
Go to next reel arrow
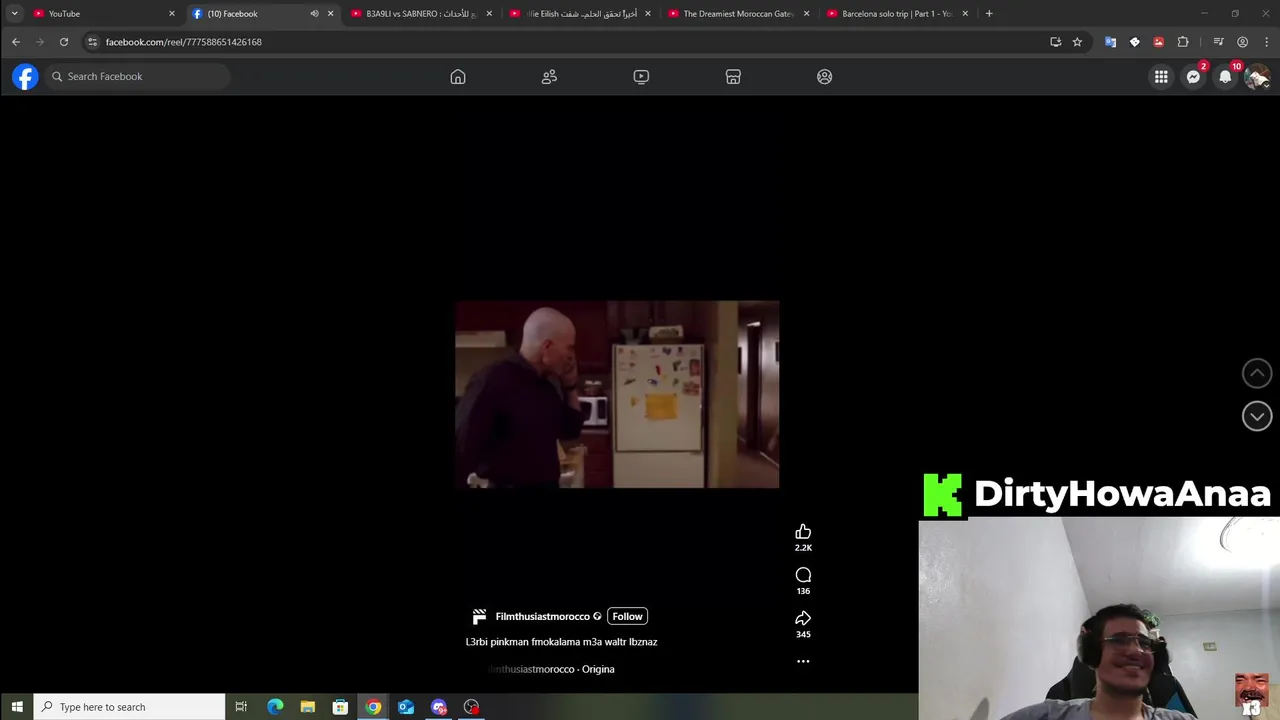1257,416
